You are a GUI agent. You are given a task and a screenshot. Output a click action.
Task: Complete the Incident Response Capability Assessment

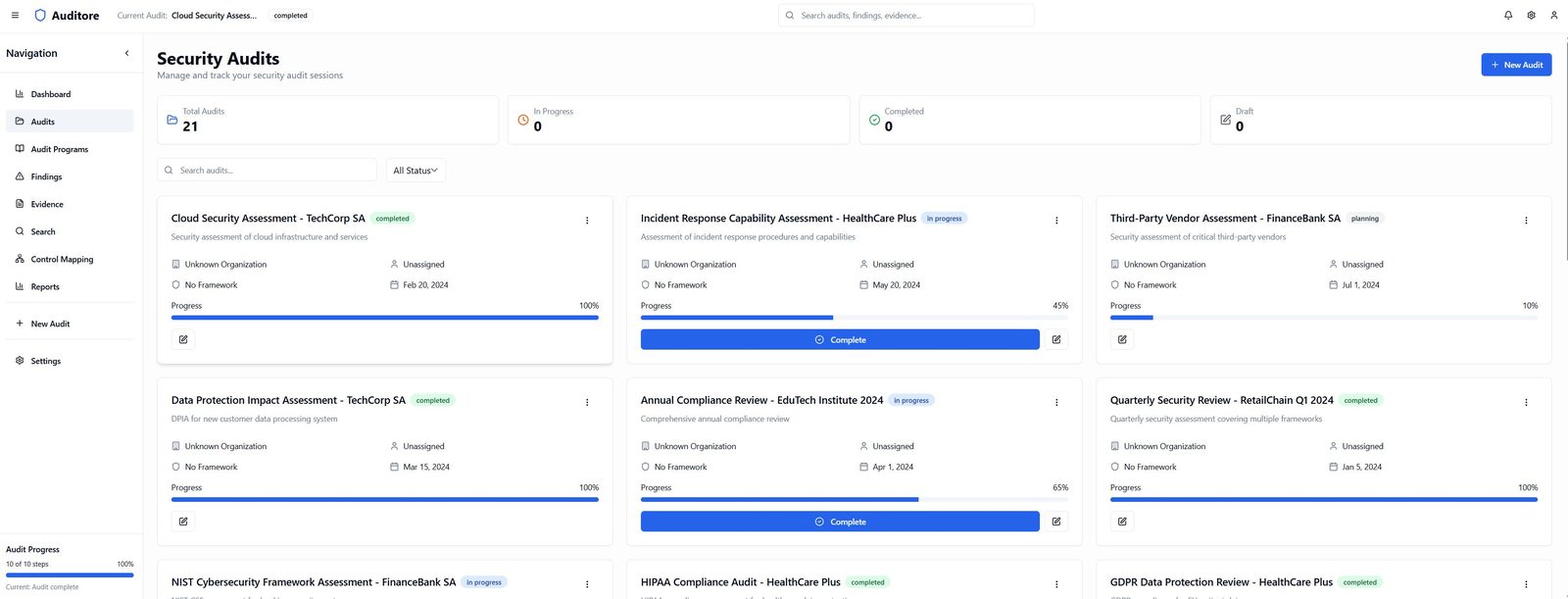coord(840,339)
